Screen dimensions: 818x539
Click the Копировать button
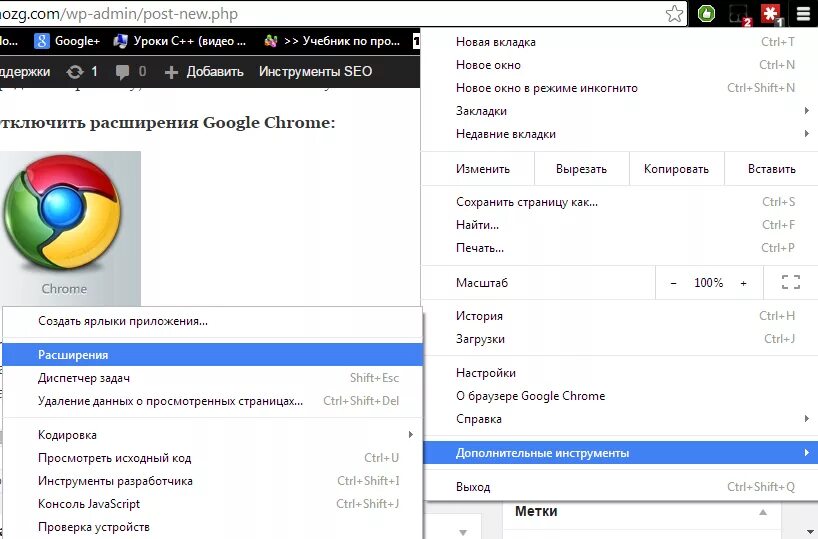point(677,169)
